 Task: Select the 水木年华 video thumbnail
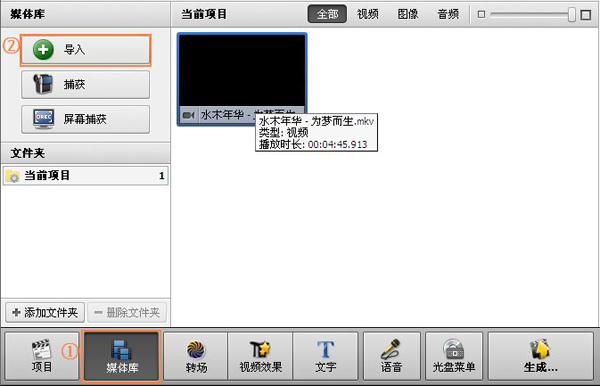(242, 79)
